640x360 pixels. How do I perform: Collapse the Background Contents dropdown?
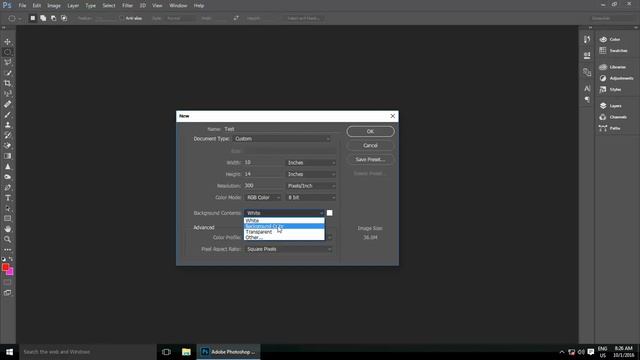pyautogui.click(x=284, y=213)
